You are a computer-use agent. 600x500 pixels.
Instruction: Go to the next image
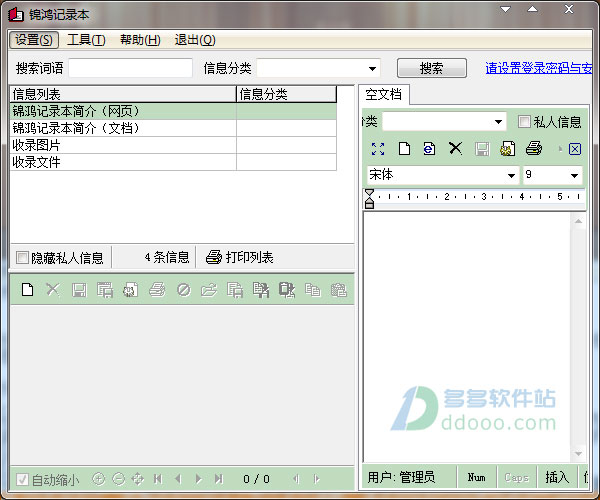coord(198,479)
